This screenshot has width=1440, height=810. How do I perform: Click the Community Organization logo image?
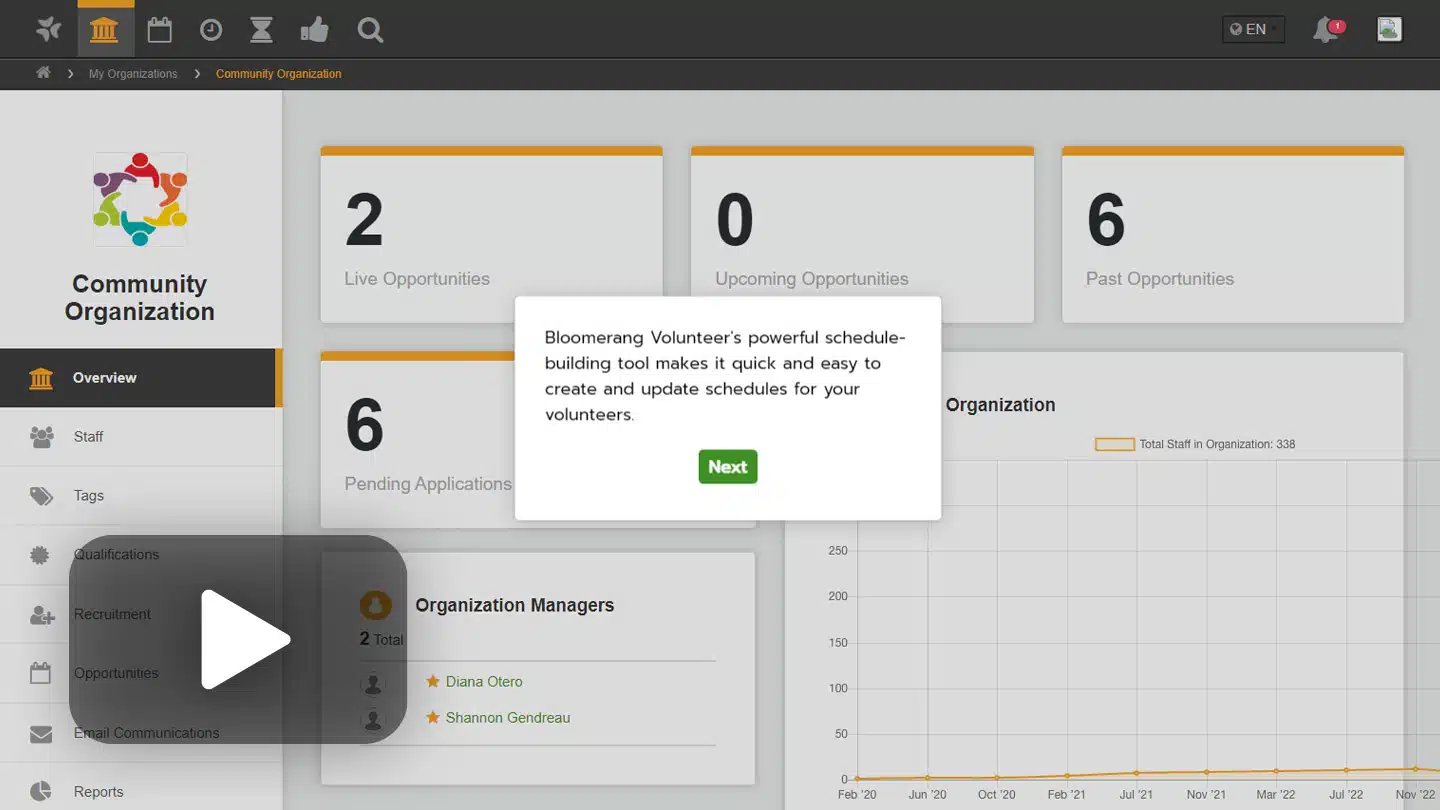click(x=140, y=199)
